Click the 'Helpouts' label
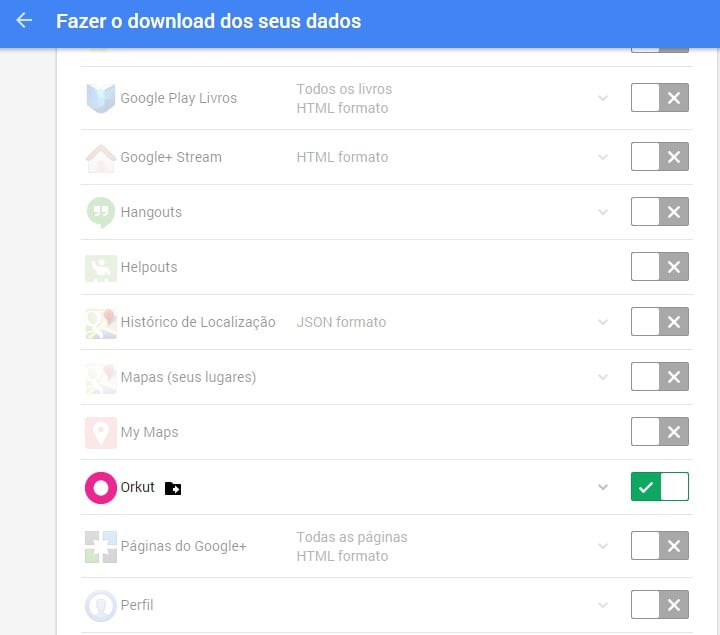 (149, 267)
